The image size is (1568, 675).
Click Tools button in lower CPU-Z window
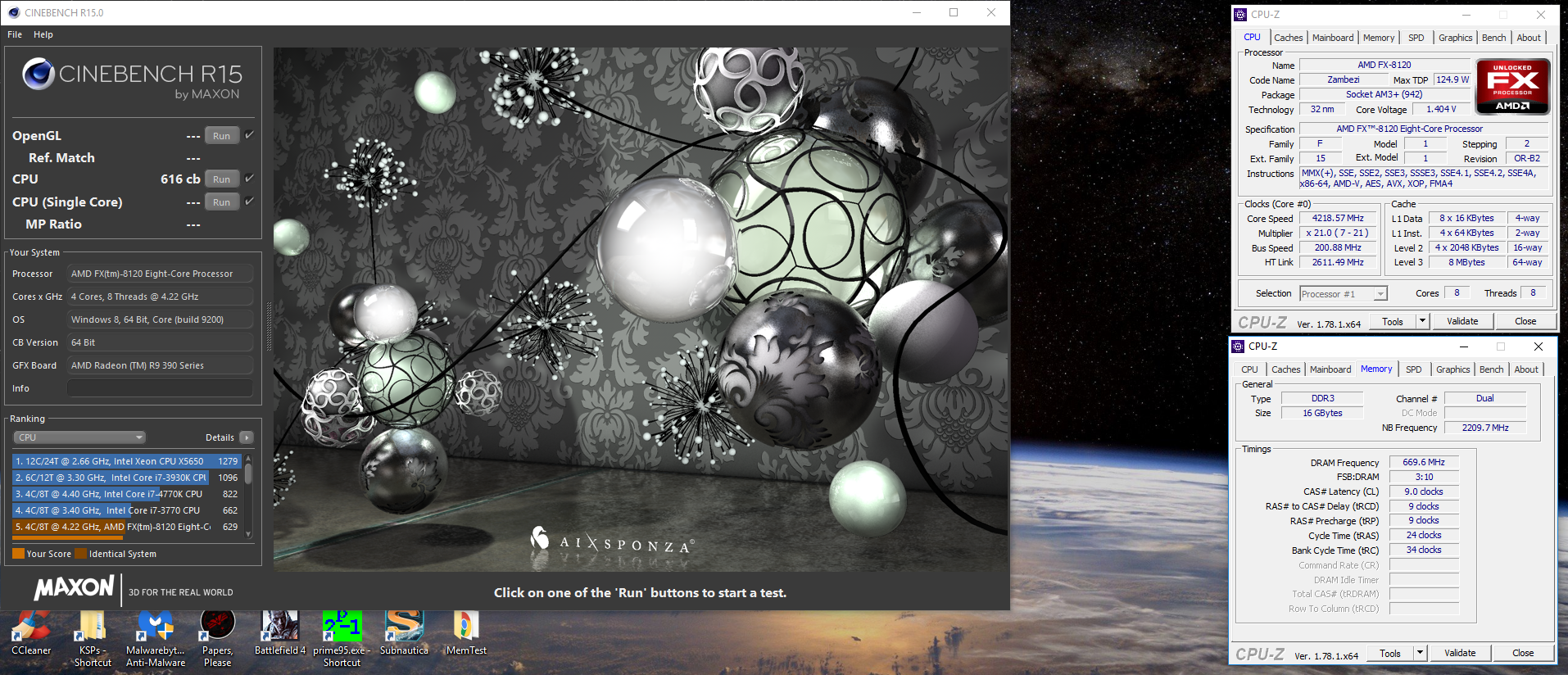click(1390, 653)
